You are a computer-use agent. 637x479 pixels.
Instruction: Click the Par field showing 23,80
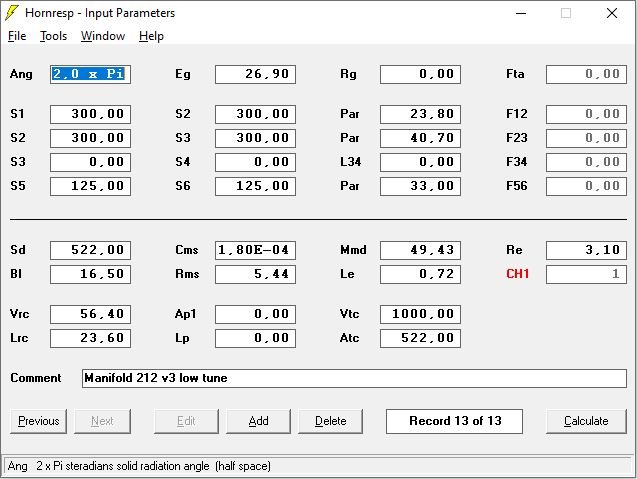(x=420, y=114)
